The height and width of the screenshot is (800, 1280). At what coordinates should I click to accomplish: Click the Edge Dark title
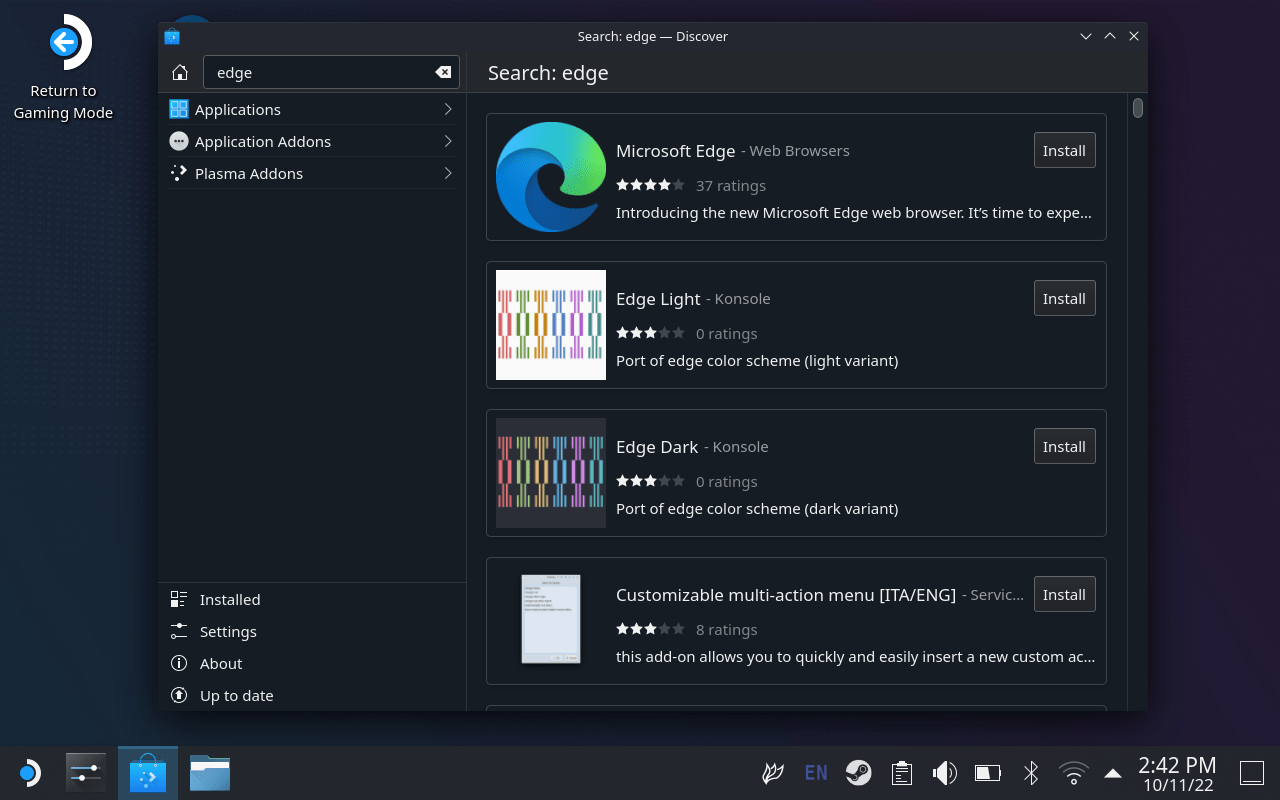coord(657,447)
